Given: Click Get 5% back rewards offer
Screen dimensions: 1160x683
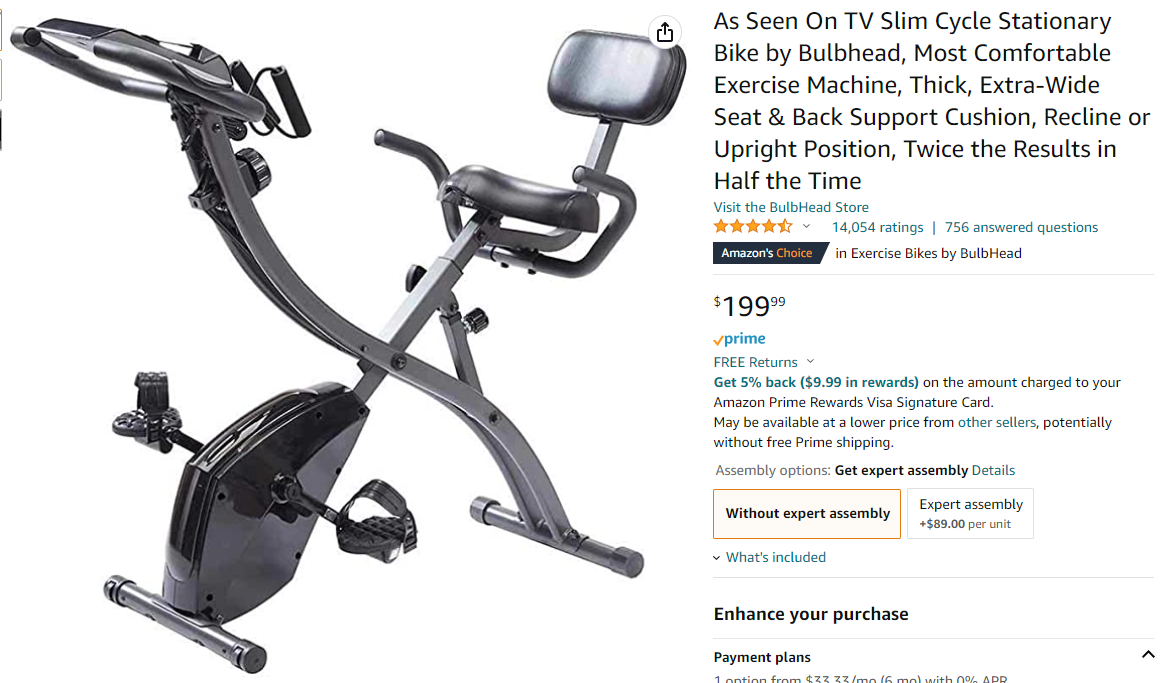Looking at the screenshot, I should point(816,383).
